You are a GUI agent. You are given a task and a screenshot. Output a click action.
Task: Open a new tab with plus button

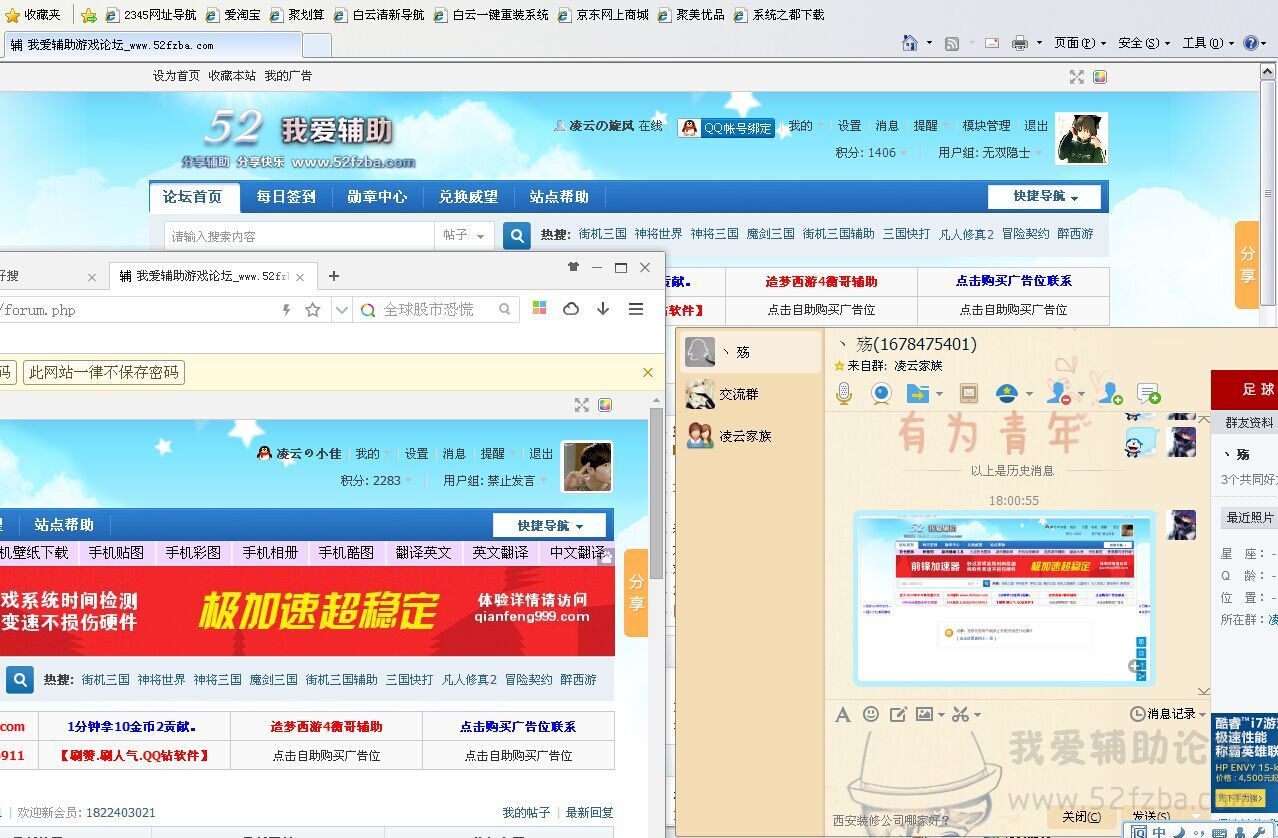(334, 276)
